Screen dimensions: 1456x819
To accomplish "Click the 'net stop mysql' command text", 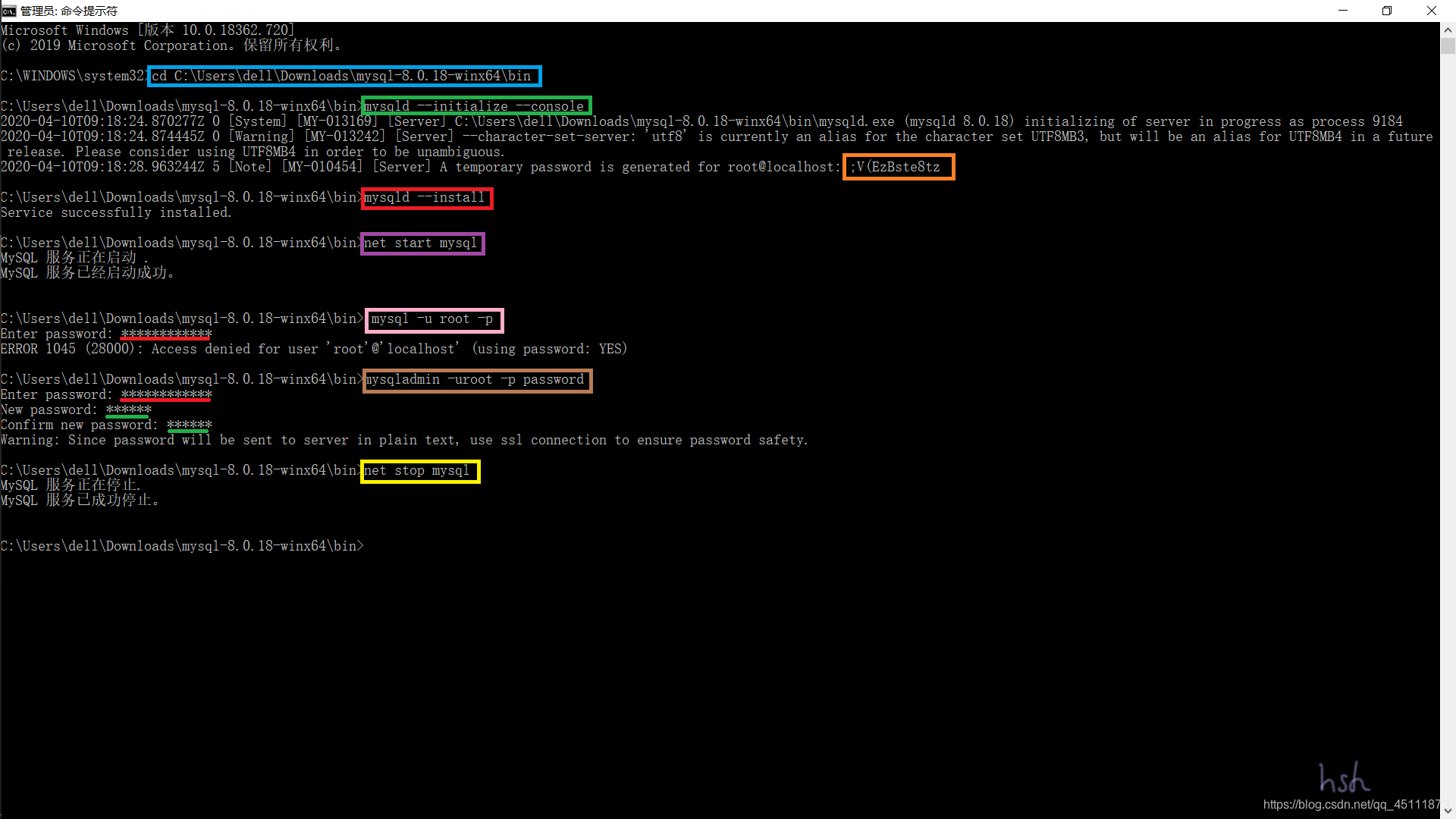I will [x=417, y=470].
